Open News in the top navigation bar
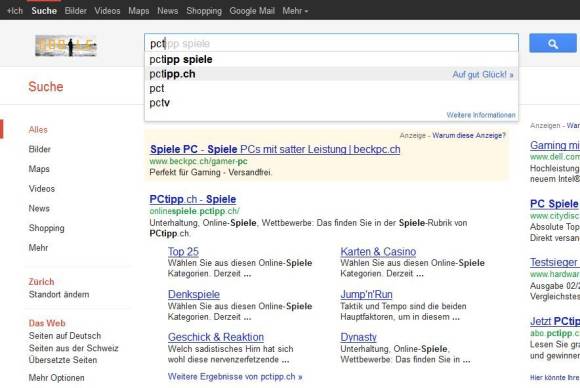Screen dimensions: 580x388 click(x=168, y=11)
